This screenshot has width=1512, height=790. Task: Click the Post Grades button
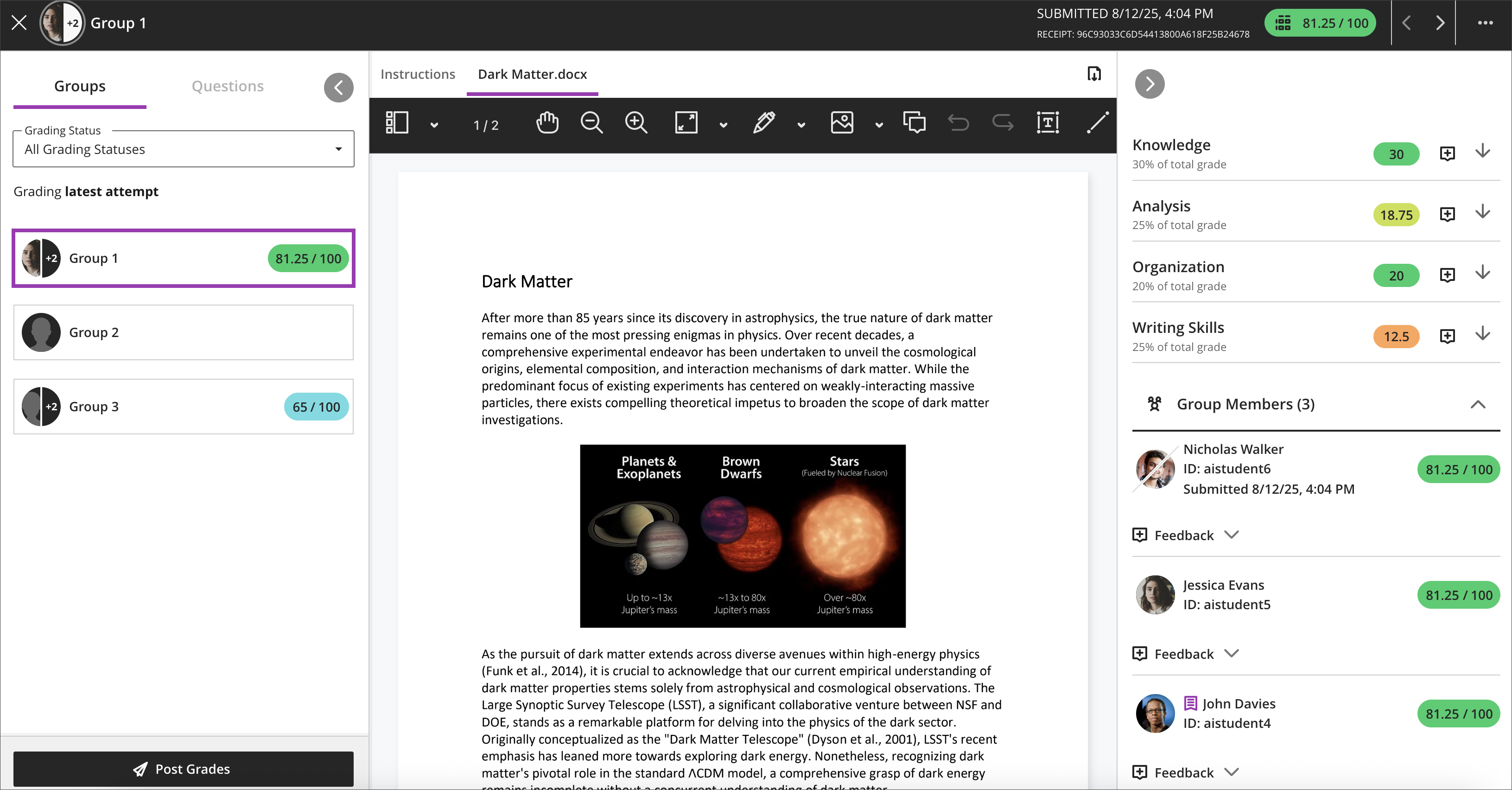183,769
